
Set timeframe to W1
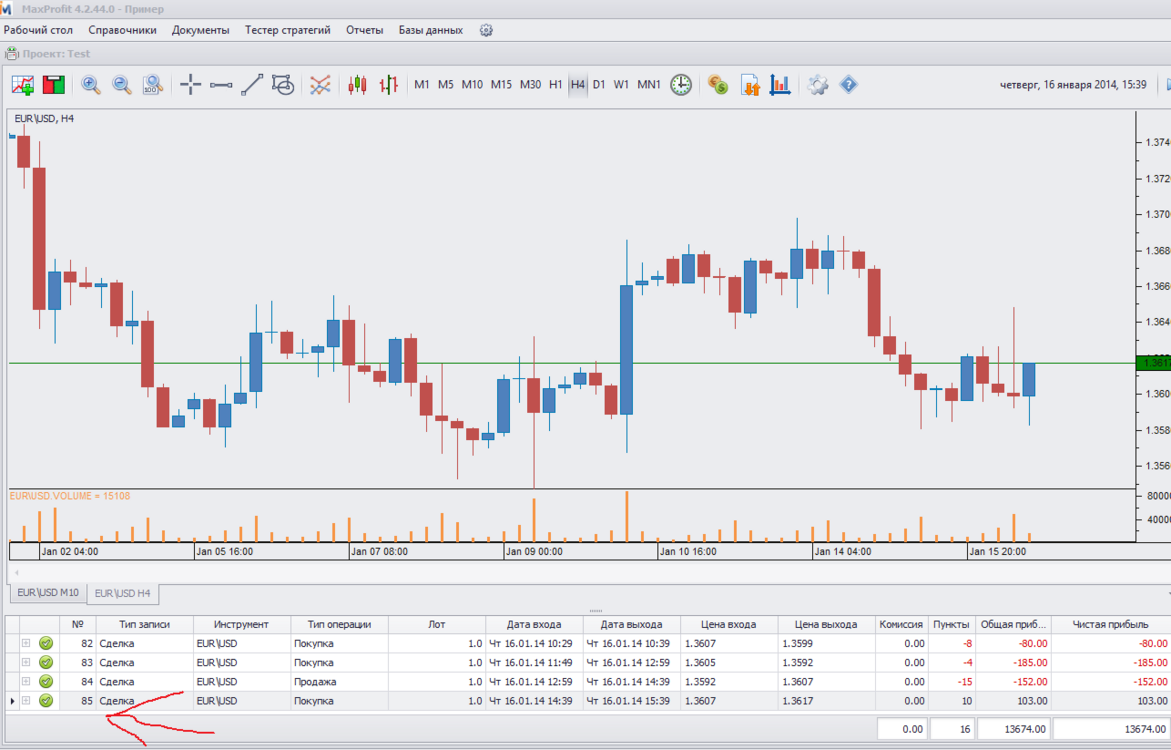(x=621, y=85)
